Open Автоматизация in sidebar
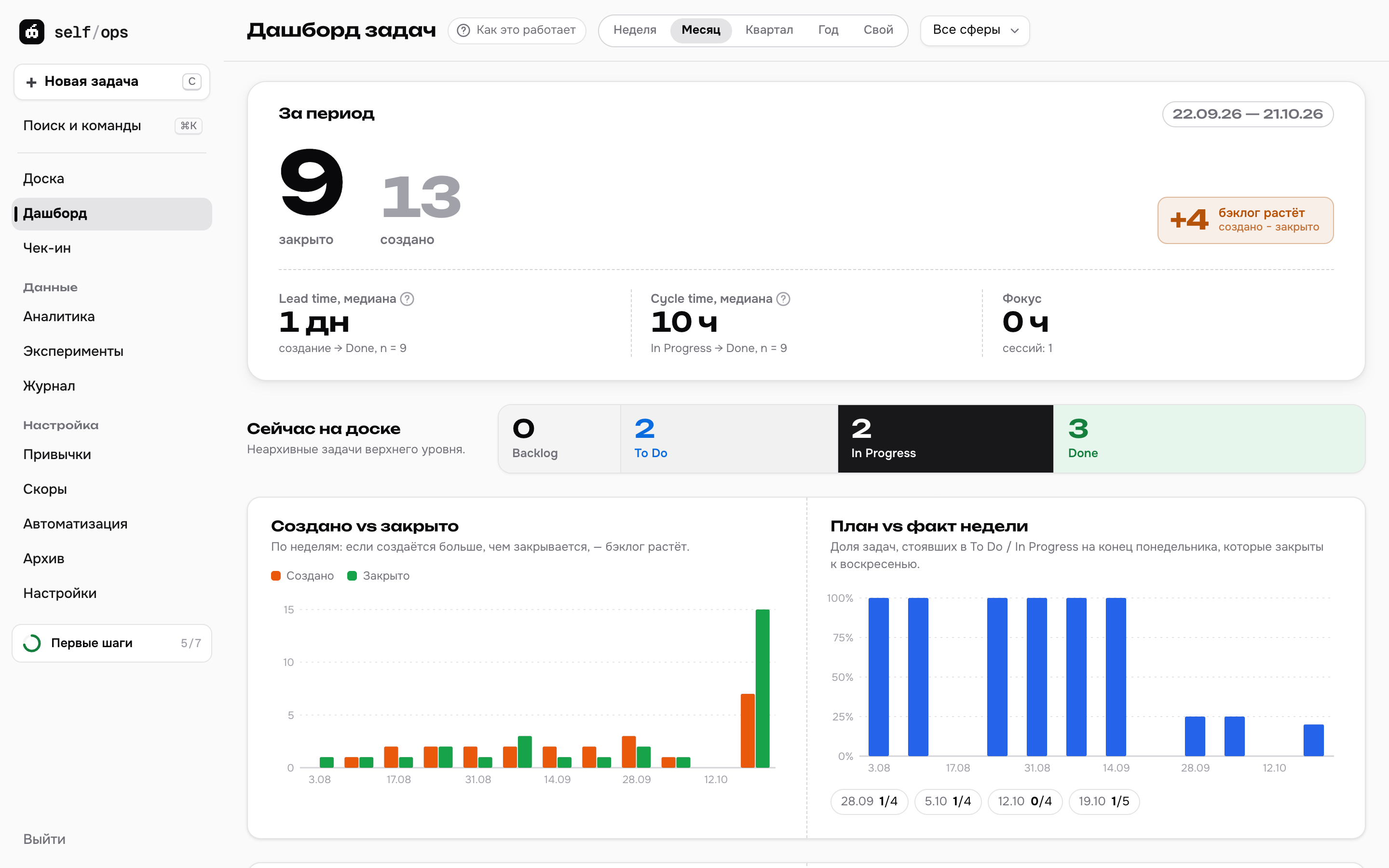1389x868 pixels. point(112,524)
